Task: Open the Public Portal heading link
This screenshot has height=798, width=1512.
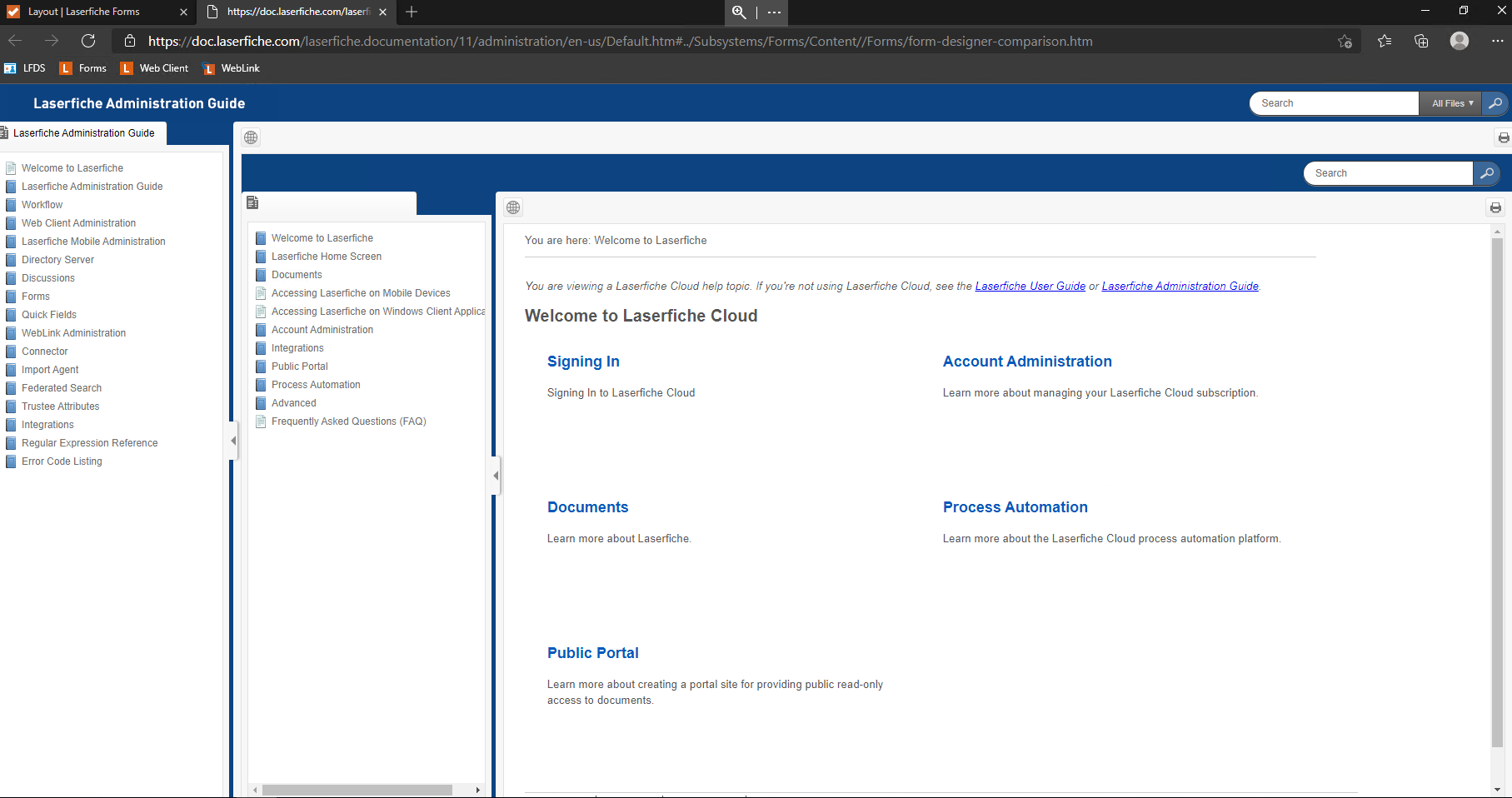Action: tap(593, 653)
